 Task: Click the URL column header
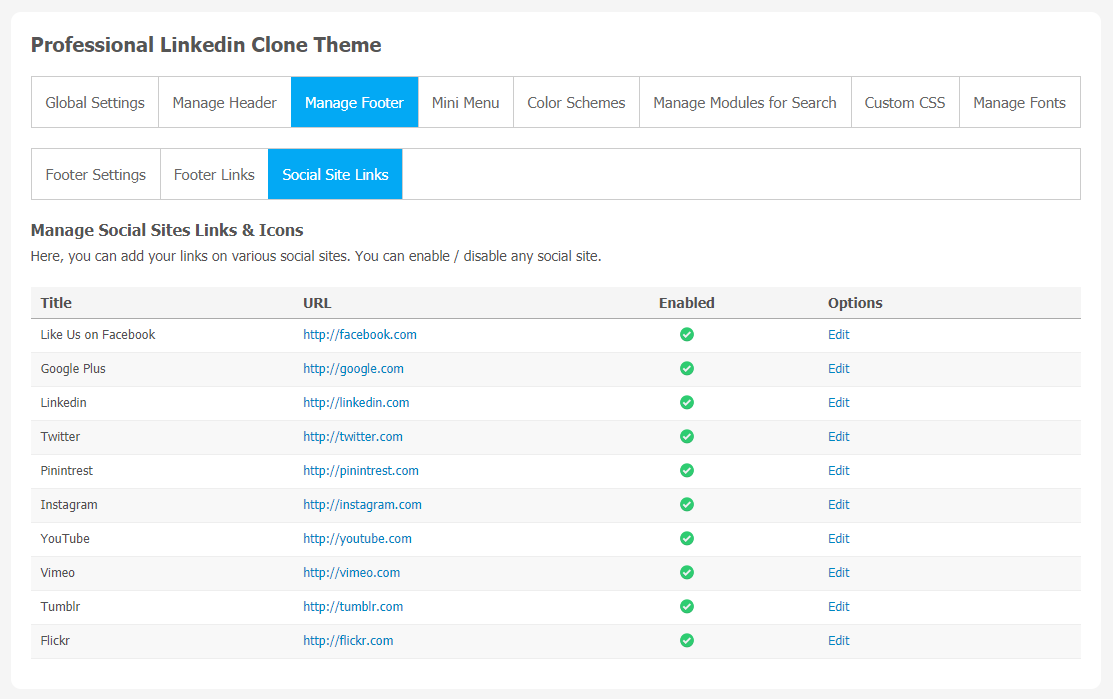click(x=317, y=303)
